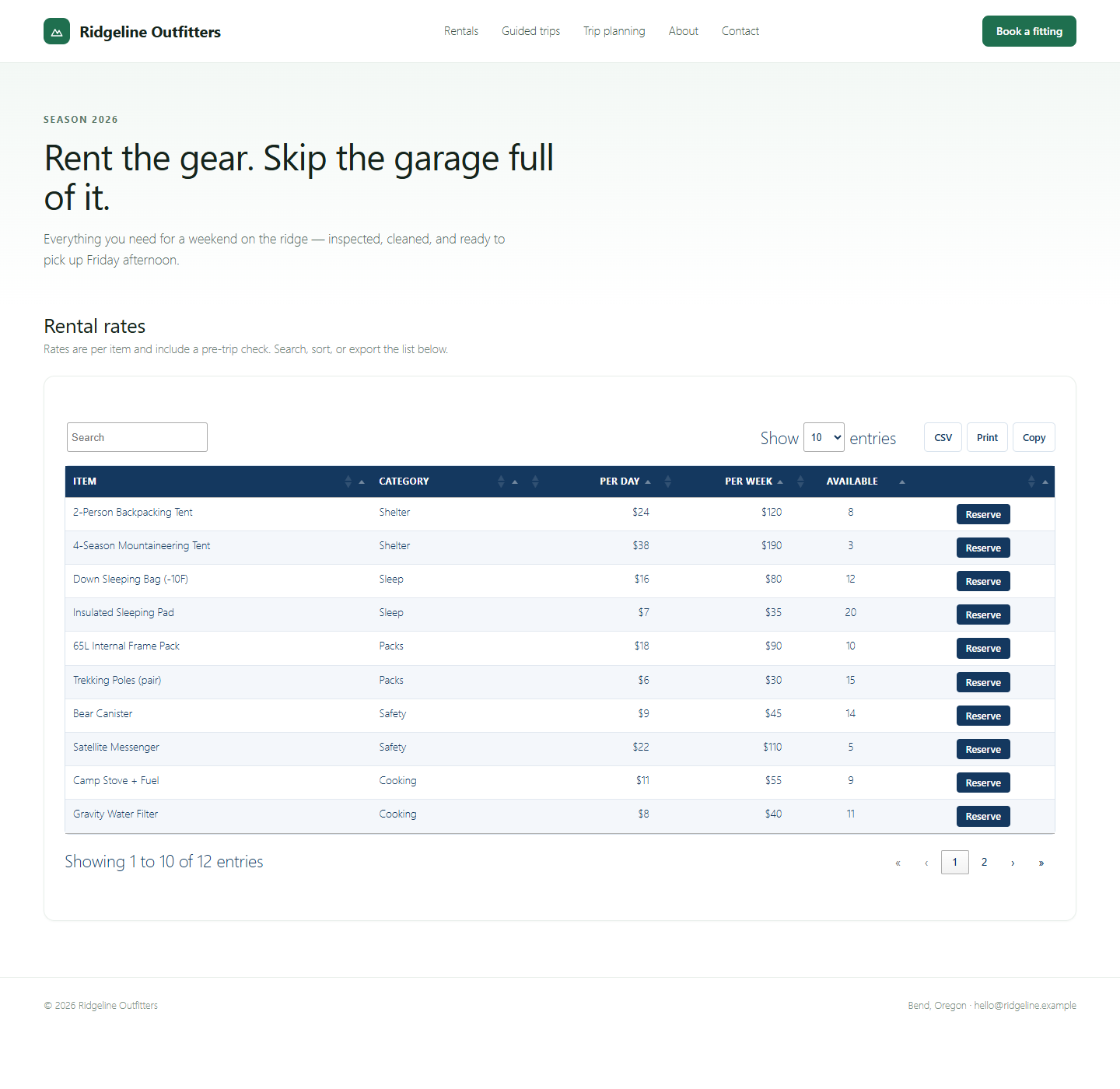
Task: Open Rentals in the top navigation
Action: (x=461, y=31)
